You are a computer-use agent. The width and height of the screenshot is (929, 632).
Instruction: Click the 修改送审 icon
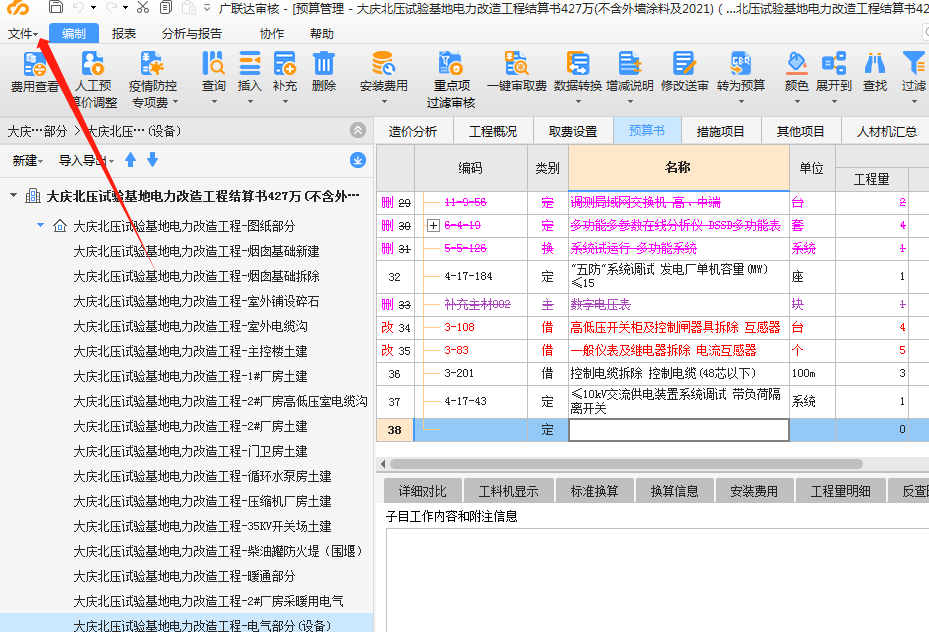pyautogui.click(x=684, y=63)
